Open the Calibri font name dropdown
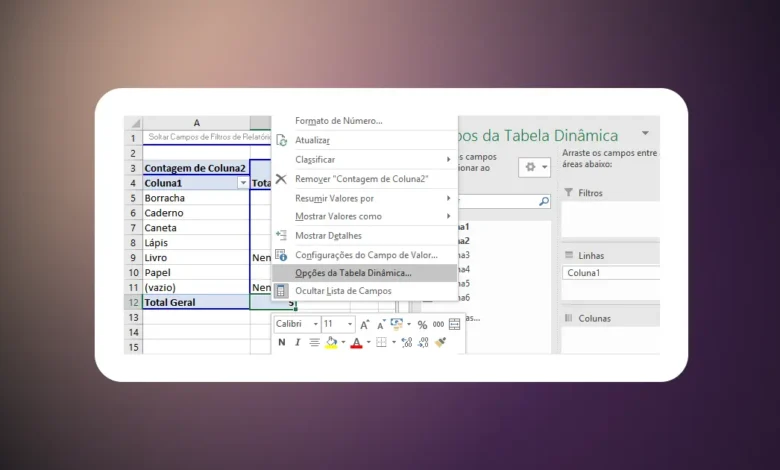 [x=315, y=324]
